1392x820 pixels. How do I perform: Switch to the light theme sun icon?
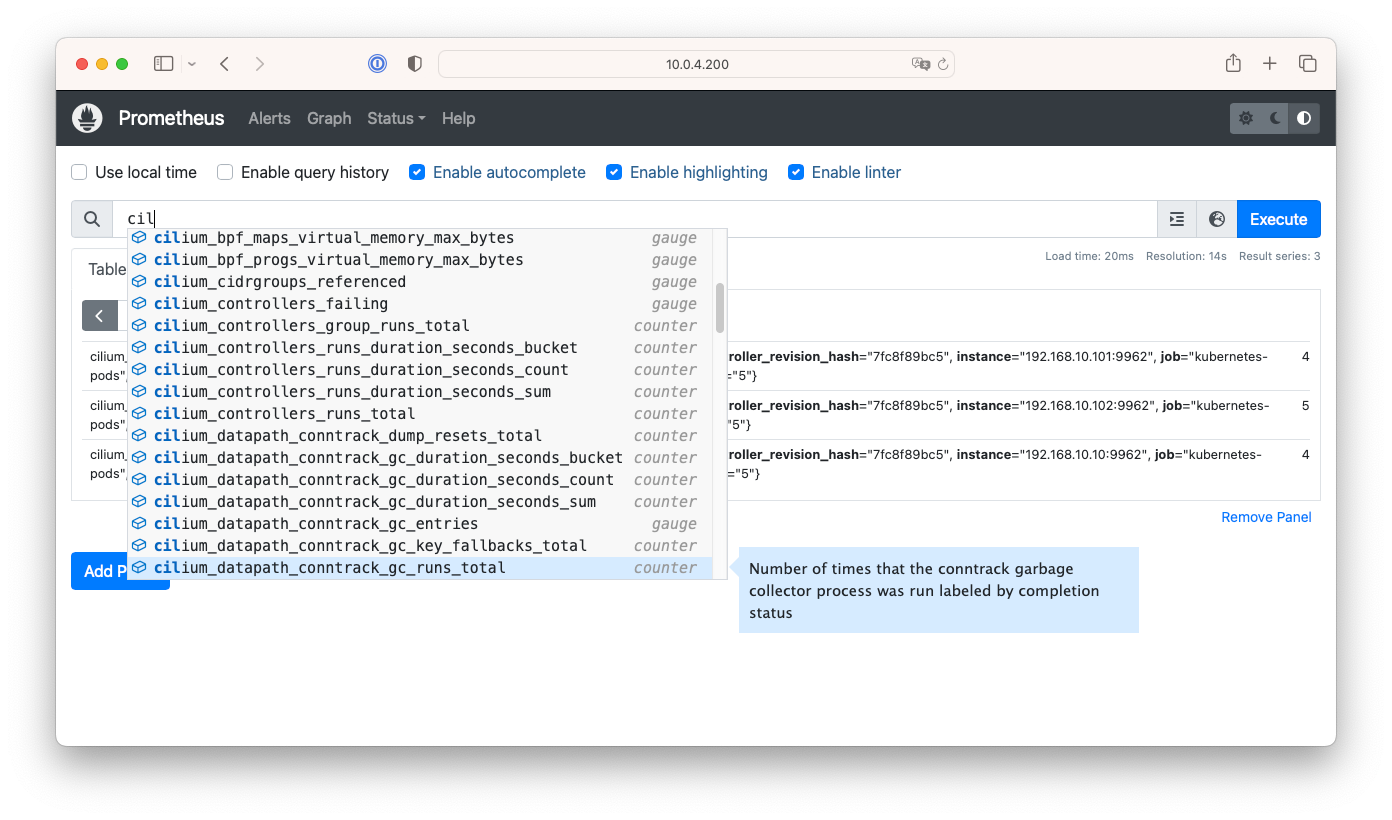1246,118
